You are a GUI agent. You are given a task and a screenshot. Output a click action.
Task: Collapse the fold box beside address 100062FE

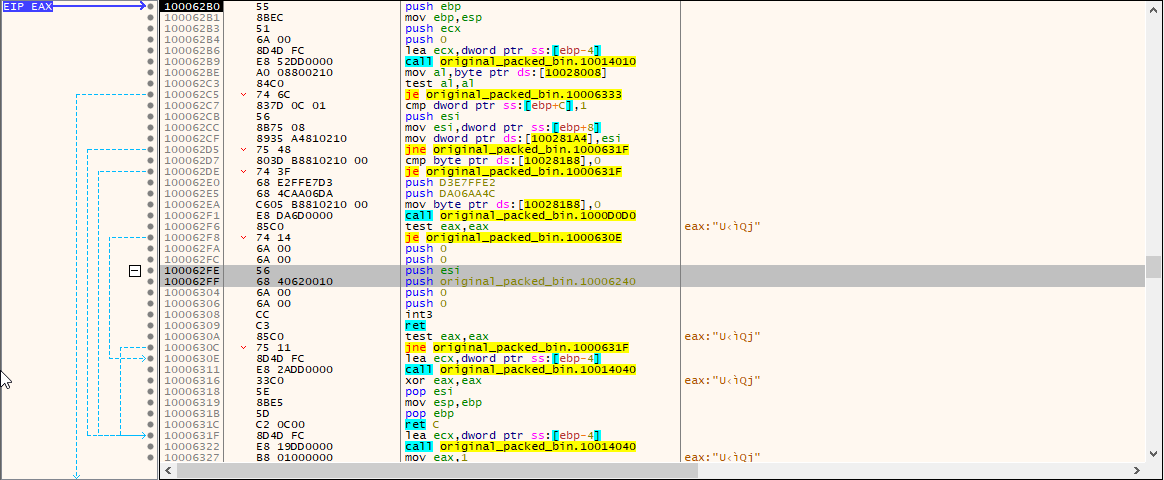(x=134, y=272)
